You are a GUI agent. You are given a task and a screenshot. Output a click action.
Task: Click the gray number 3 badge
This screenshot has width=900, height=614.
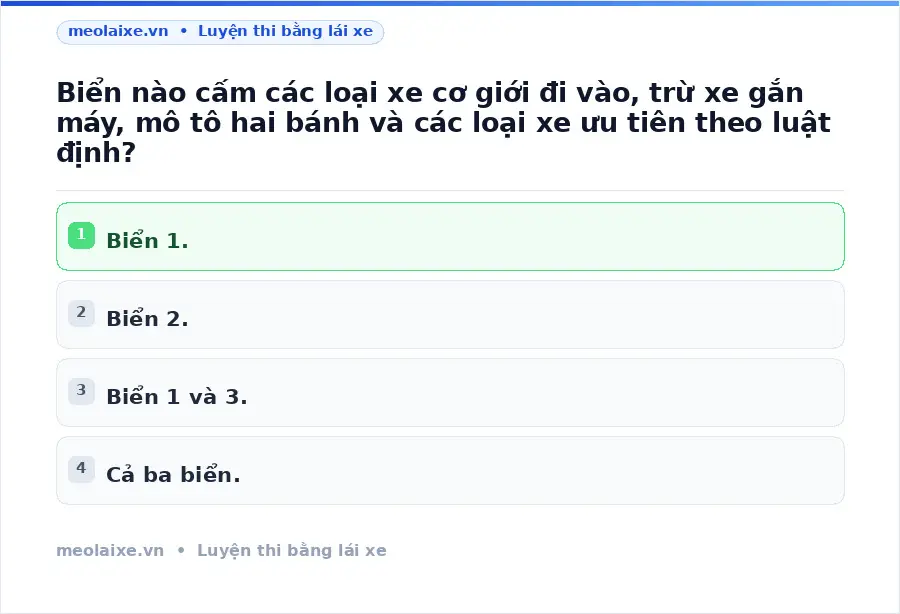coord(82,391)
